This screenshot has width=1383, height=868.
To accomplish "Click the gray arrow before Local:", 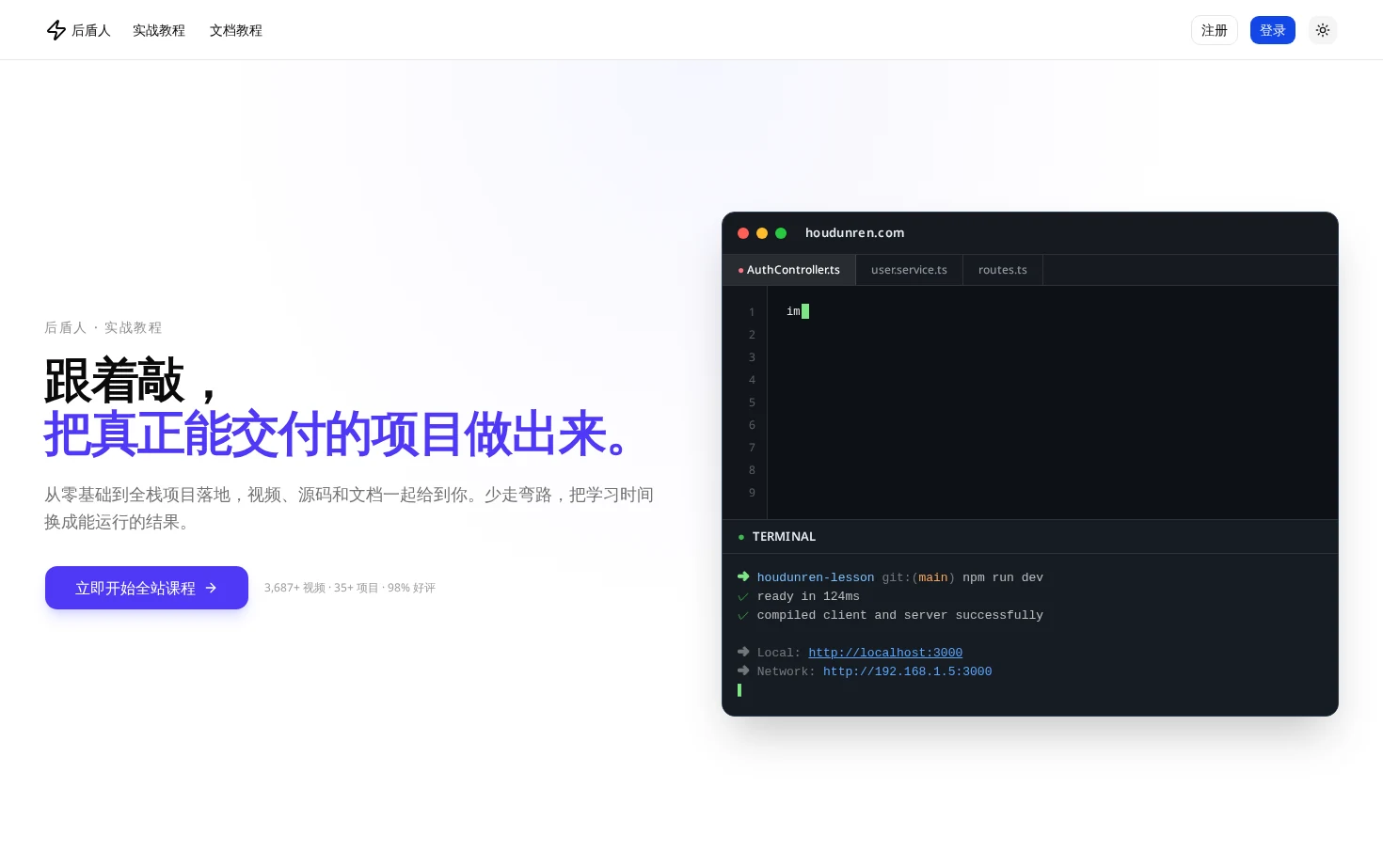I will (x=743, y=652).
